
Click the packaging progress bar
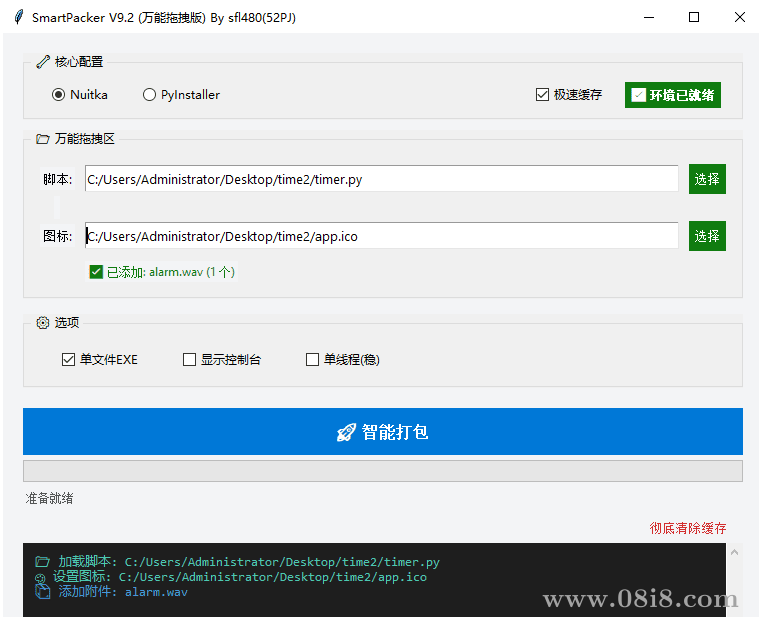point(382,471)
